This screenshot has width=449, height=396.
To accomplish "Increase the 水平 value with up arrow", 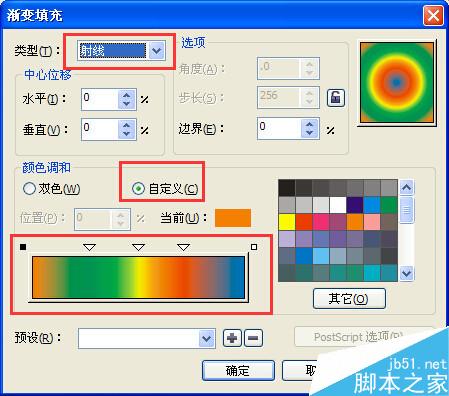I will click(x=126, y=95).
